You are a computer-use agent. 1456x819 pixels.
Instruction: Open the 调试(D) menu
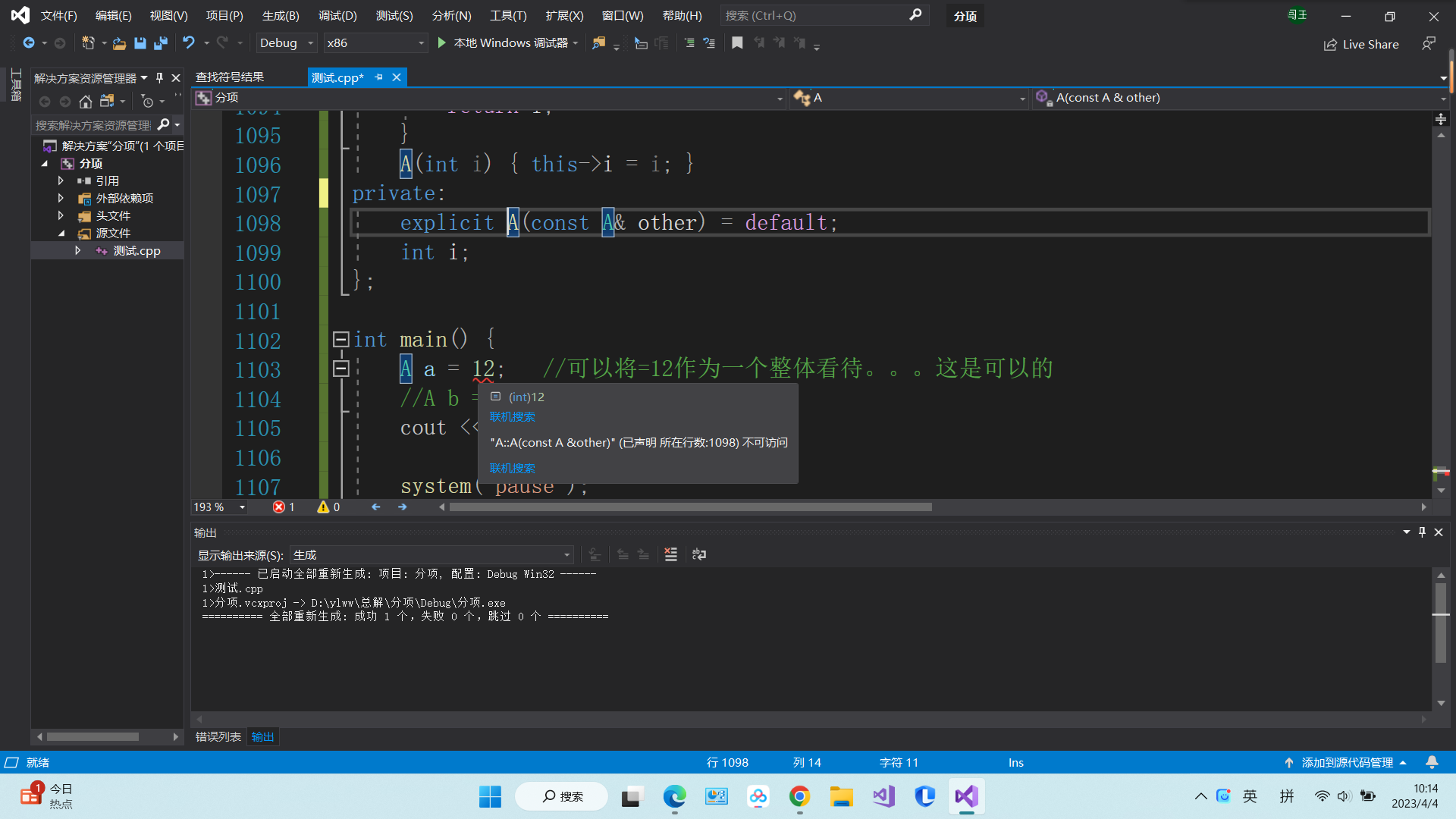[x=337, y=15]
